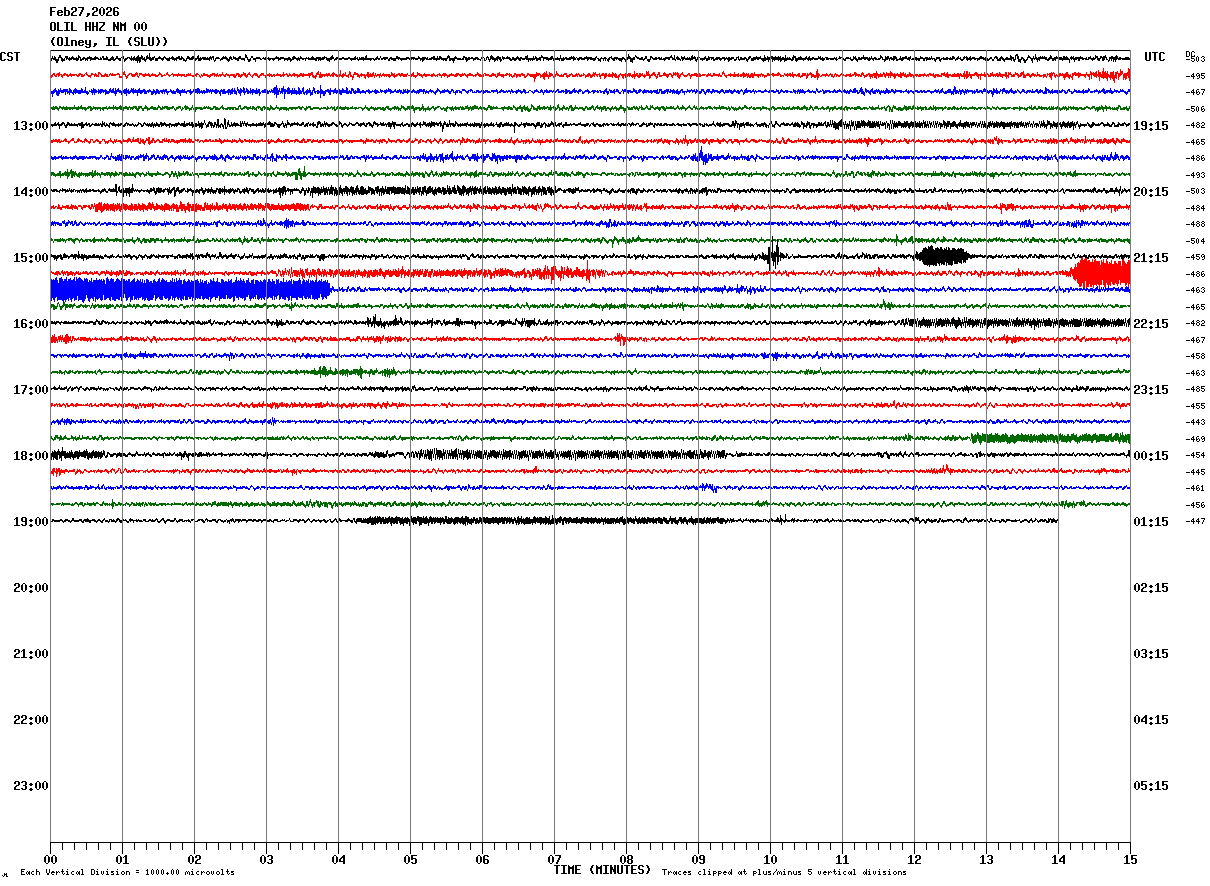Click the -484 DC offset value

coord(1195,208)
